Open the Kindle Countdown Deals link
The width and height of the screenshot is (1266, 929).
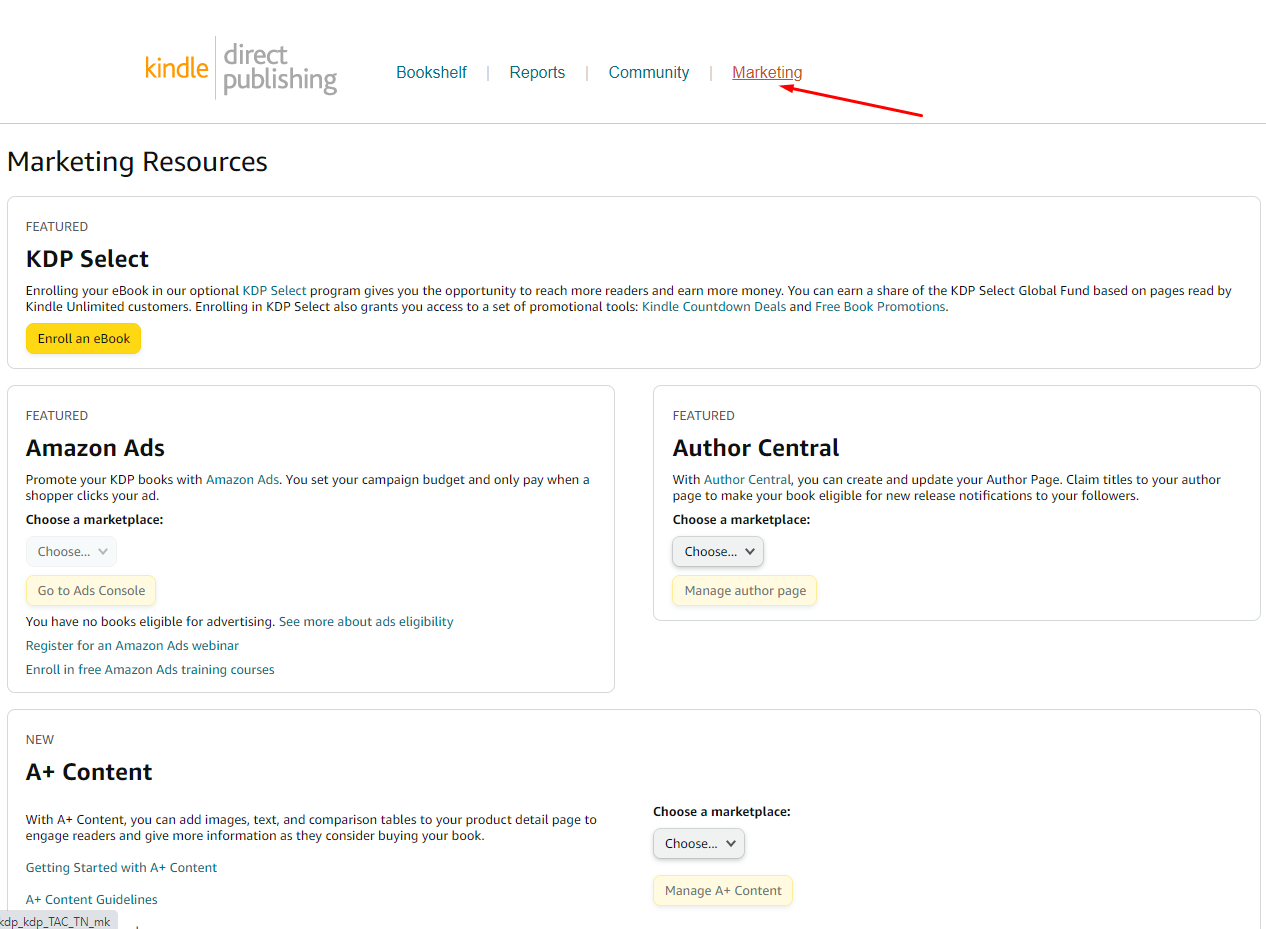point(714,307)
